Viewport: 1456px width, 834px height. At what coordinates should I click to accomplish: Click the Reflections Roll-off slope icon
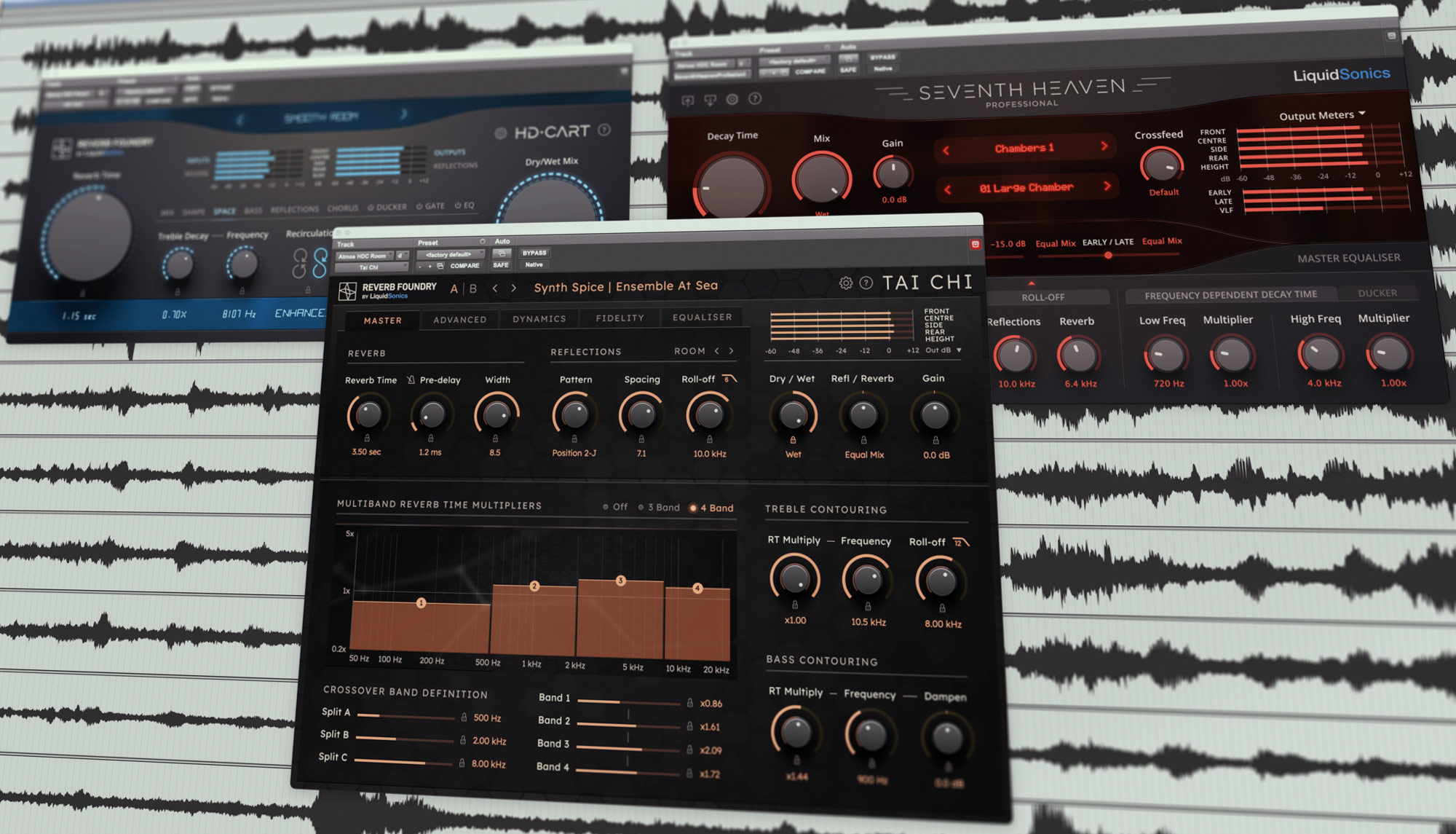pos(729,379)
